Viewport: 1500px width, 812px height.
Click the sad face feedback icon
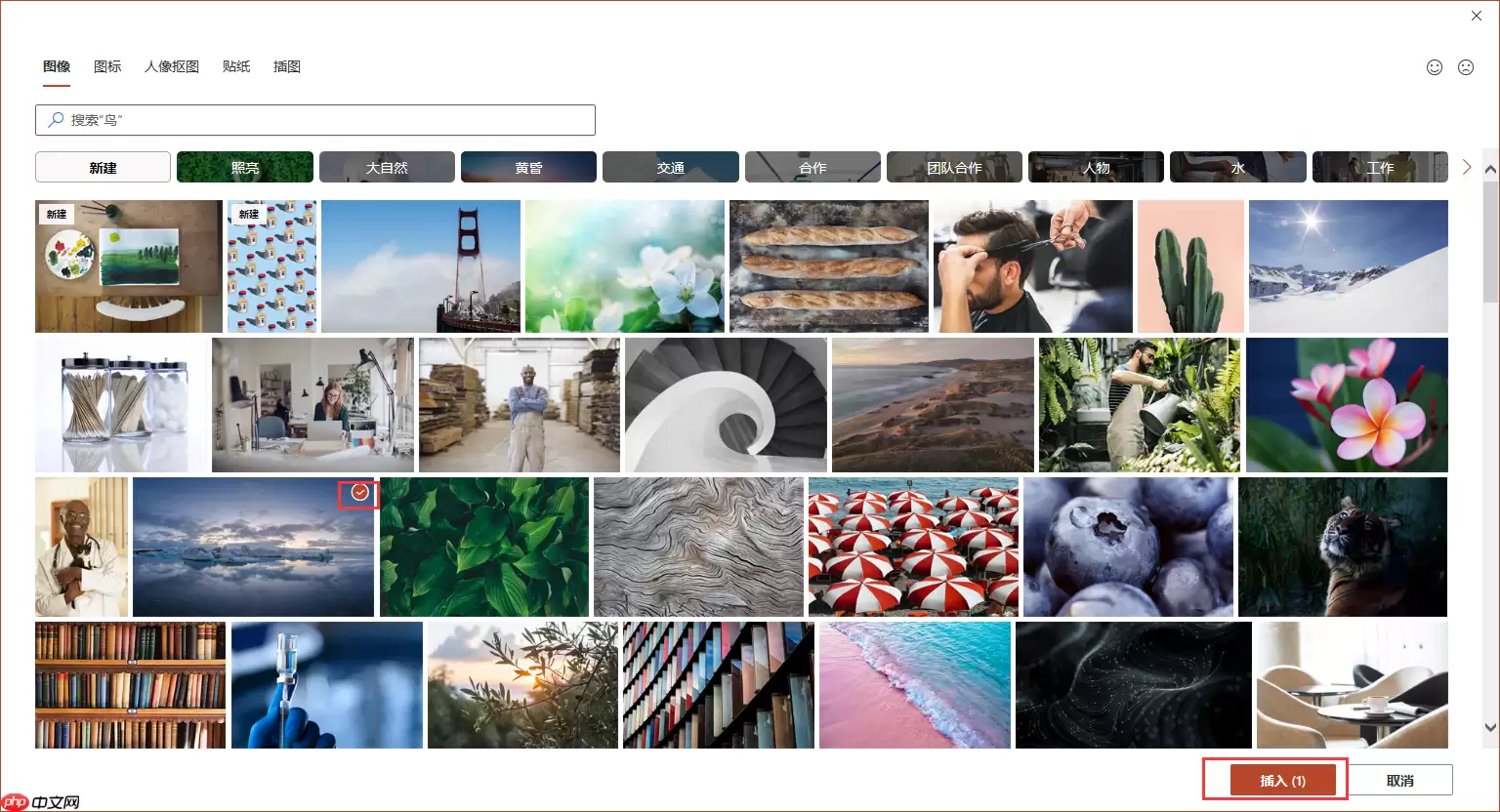[1466, 67]
